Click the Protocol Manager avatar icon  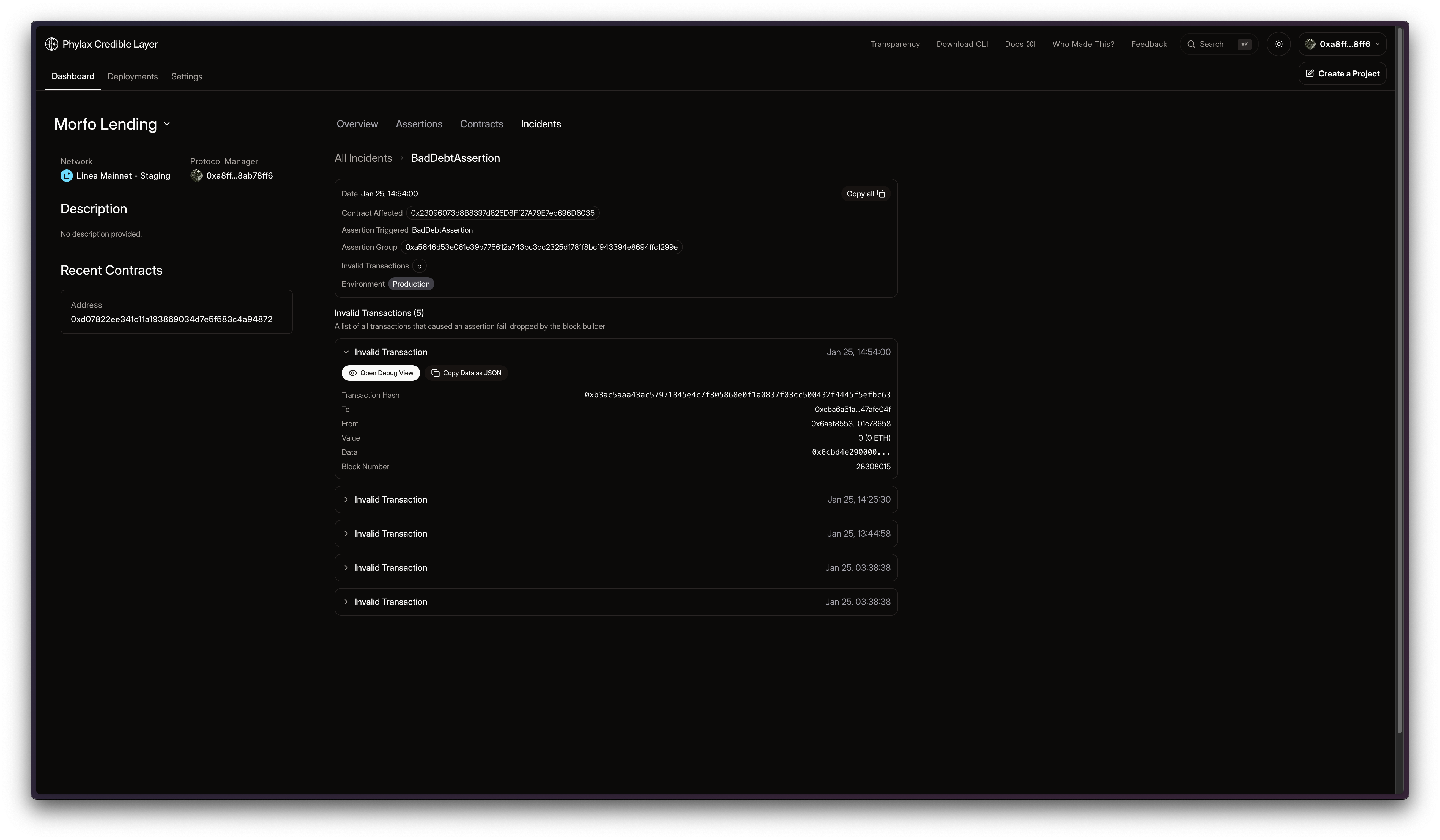196,176
